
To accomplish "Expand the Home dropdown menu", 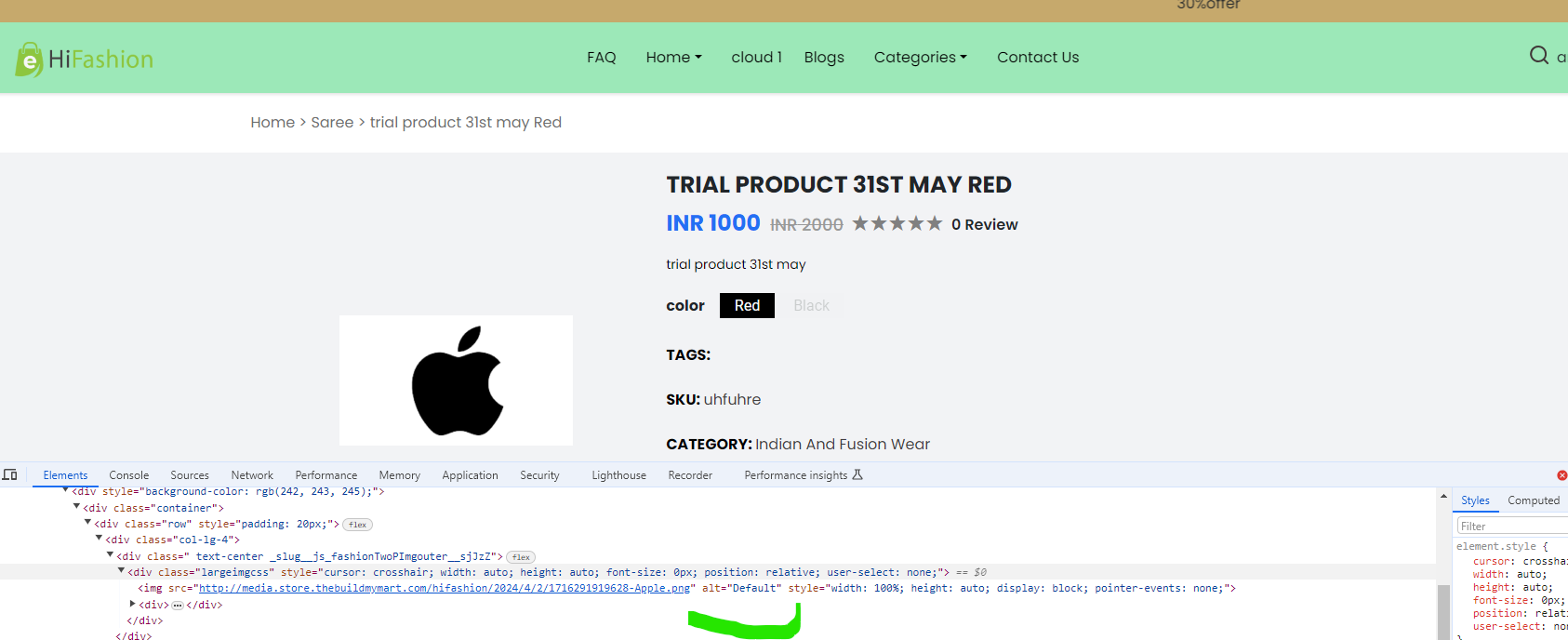I will (x=674, y=57).
